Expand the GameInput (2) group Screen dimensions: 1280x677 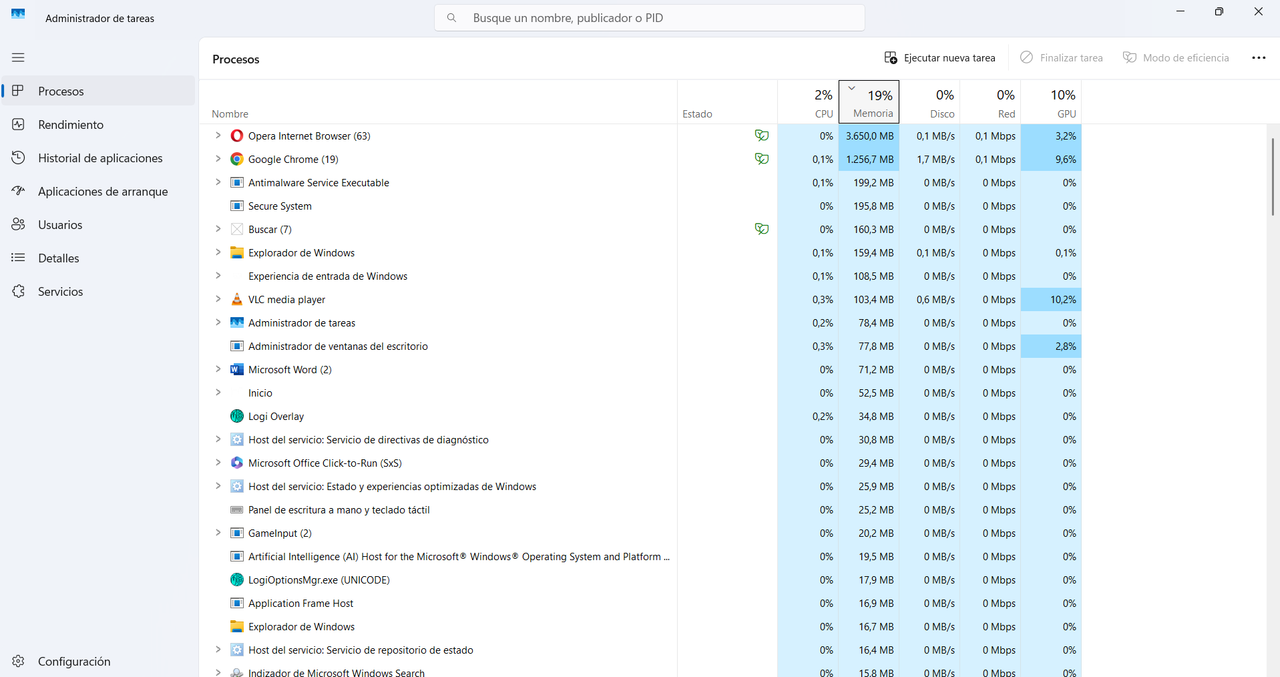pos(218,533)
